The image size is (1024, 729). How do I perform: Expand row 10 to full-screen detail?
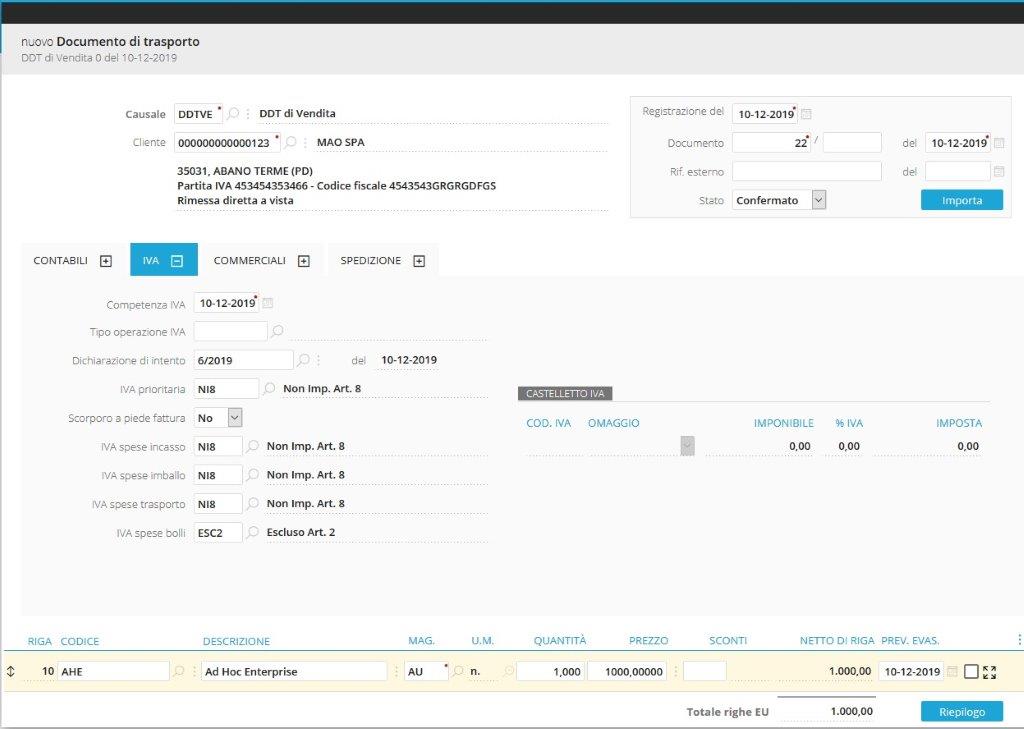(990, 672)
